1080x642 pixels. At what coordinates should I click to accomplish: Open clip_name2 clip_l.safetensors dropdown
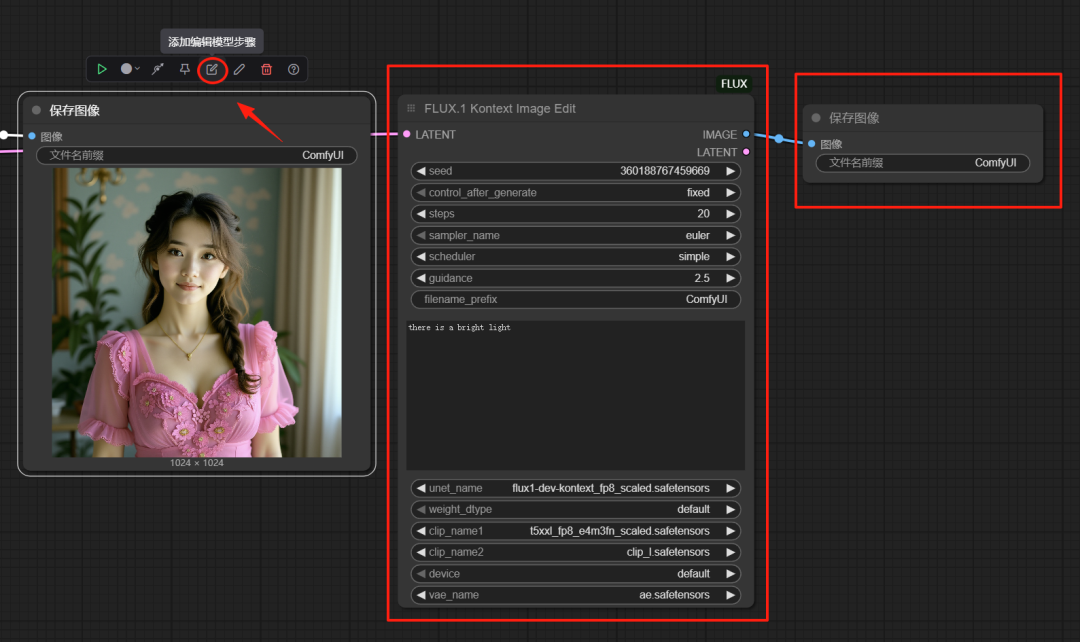click(576, 552)
